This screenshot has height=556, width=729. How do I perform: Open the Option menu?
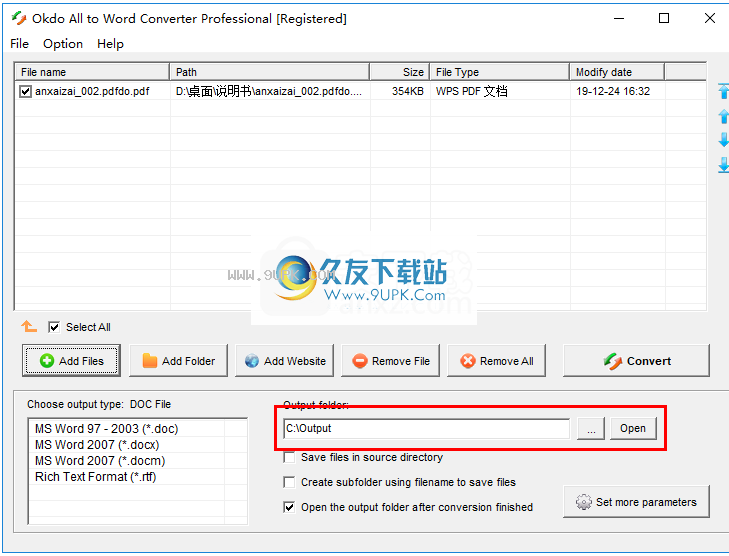pyautogui.click(x=63, y=44)
